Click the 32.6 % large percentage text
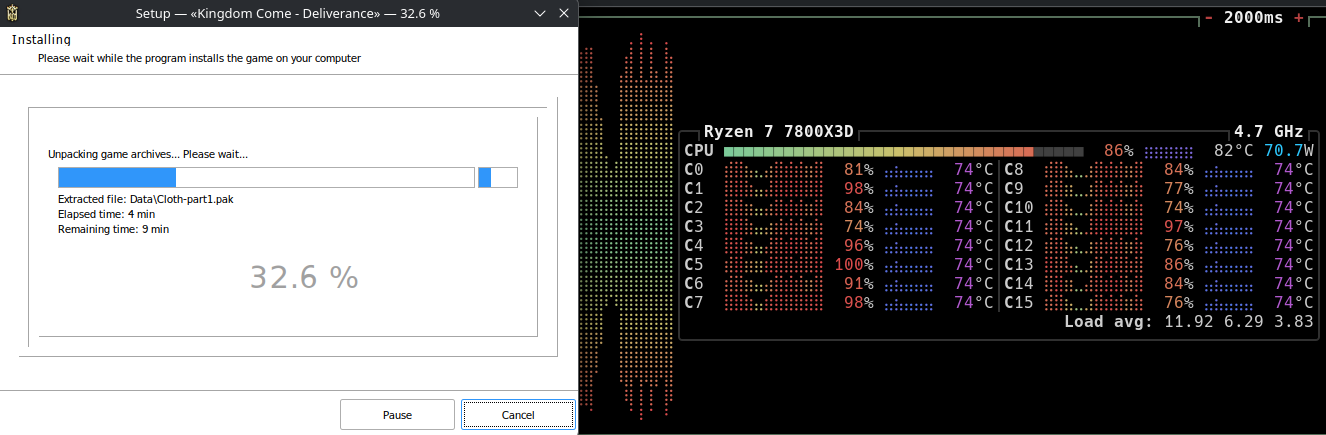The height and width of the screenshot is (435, 1326). pos(304,277)
